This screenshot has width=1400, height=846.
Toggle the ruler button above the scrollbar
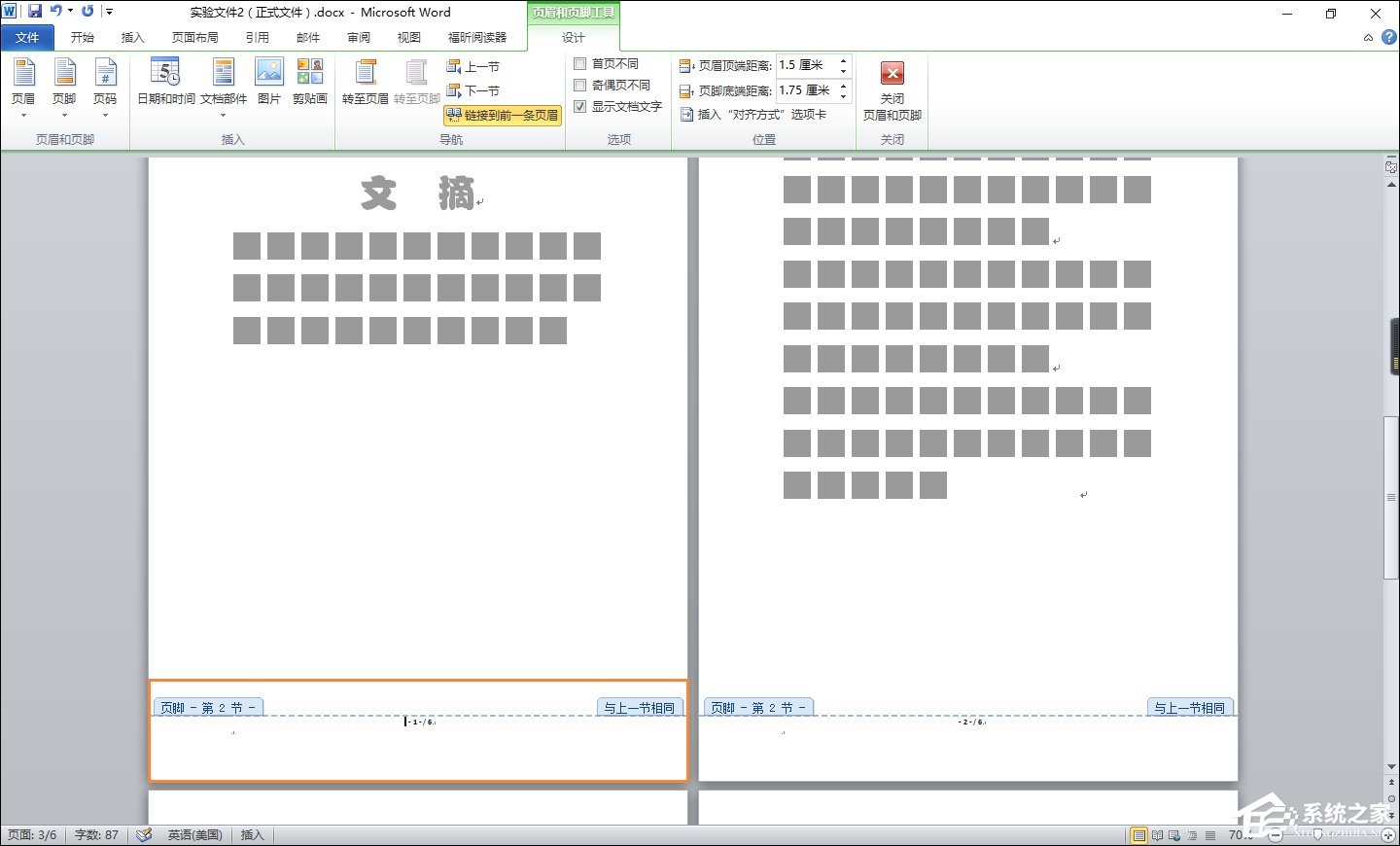(x=1391, y=167)
